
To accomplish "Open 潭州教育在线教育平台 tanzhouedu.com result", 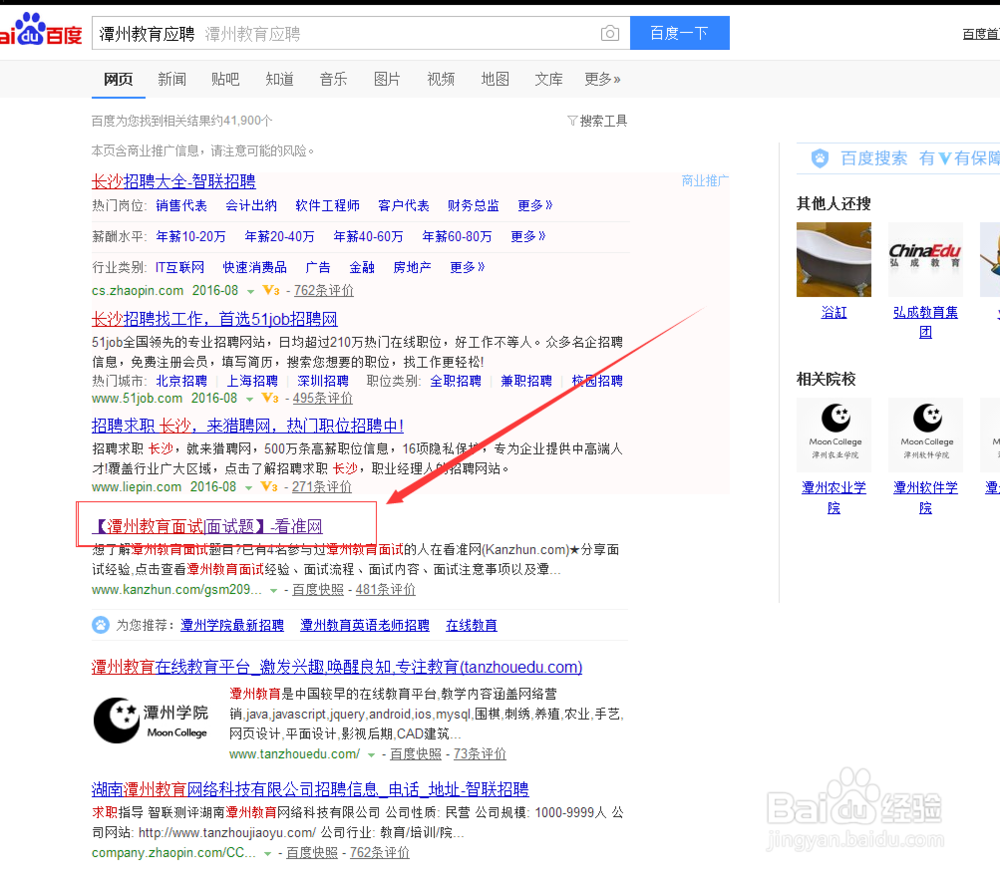I will [x=337, y=667].
